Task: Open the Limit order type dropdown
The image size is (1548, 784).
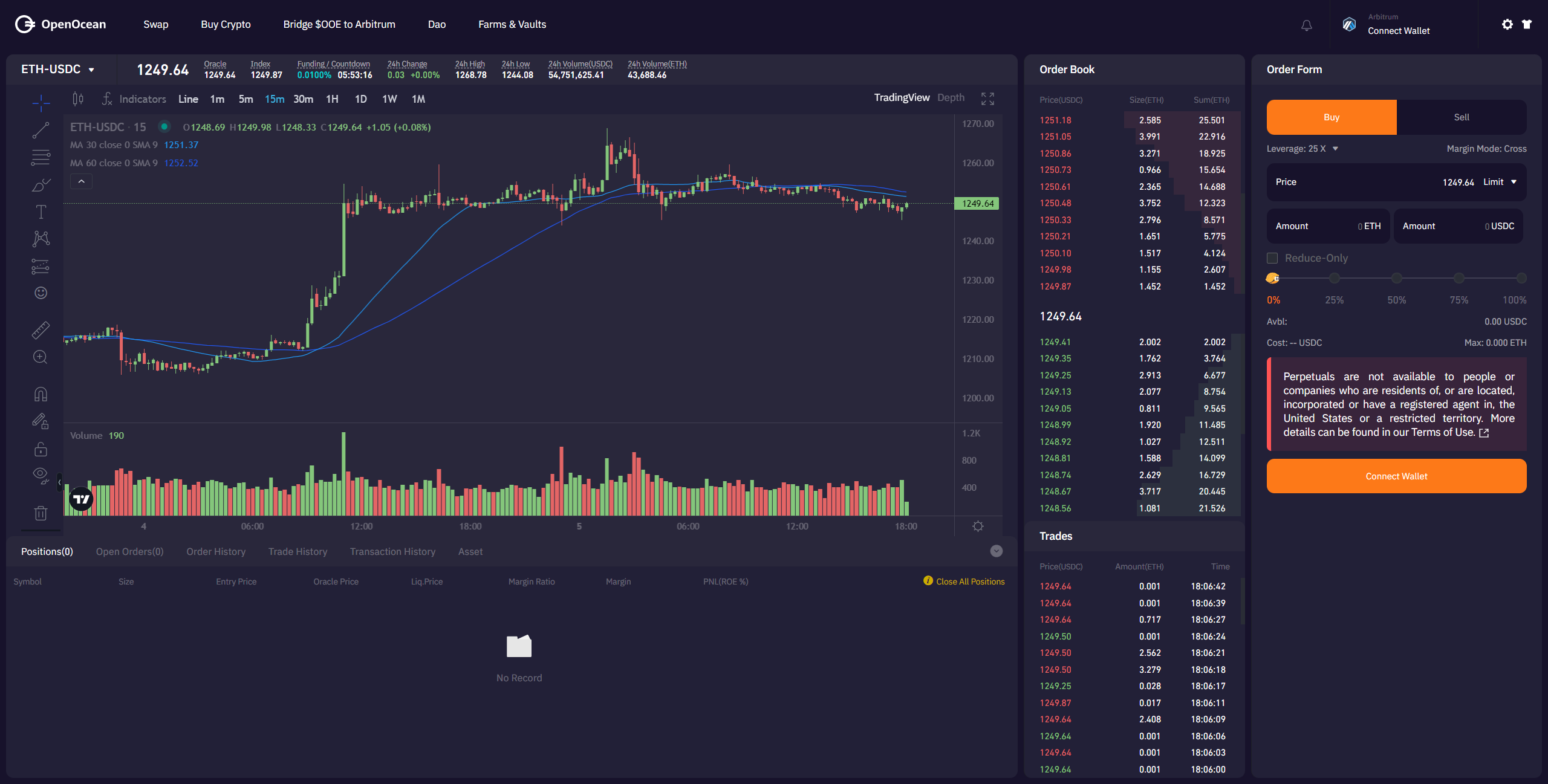Action: coord(1500,182)
